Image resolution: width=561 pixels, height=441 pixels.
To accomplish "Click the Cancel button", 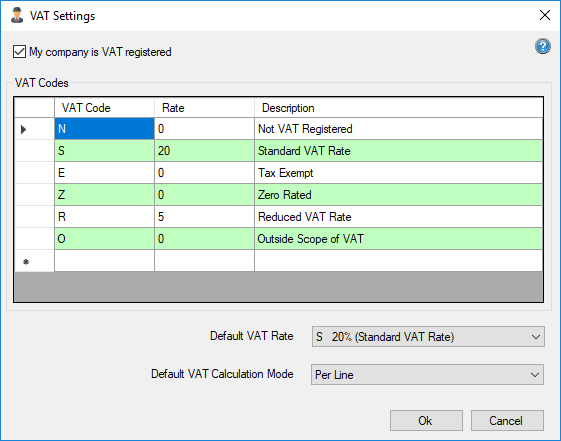I will (507, 421).
